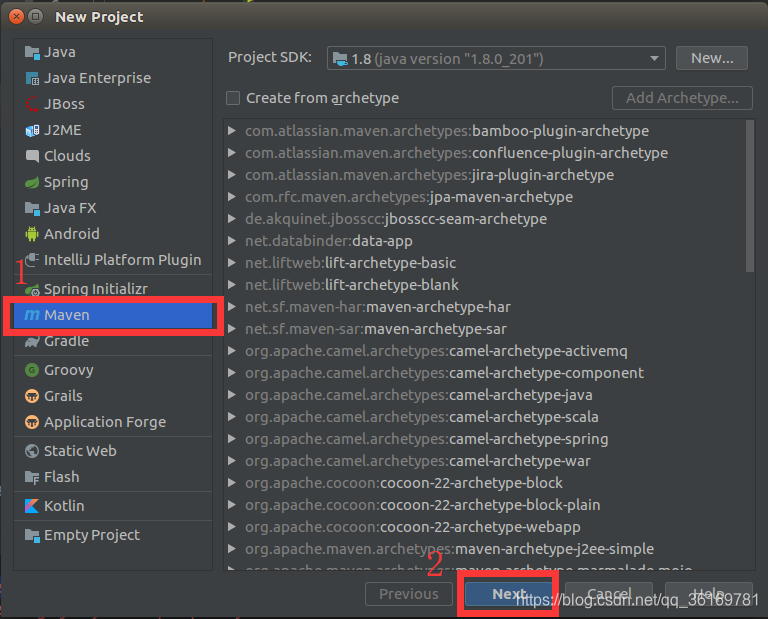Viewport: 768px width, 619px height.
Task: Click the IntelliJ Platform Plugin icon
Action: pos(32,260)
